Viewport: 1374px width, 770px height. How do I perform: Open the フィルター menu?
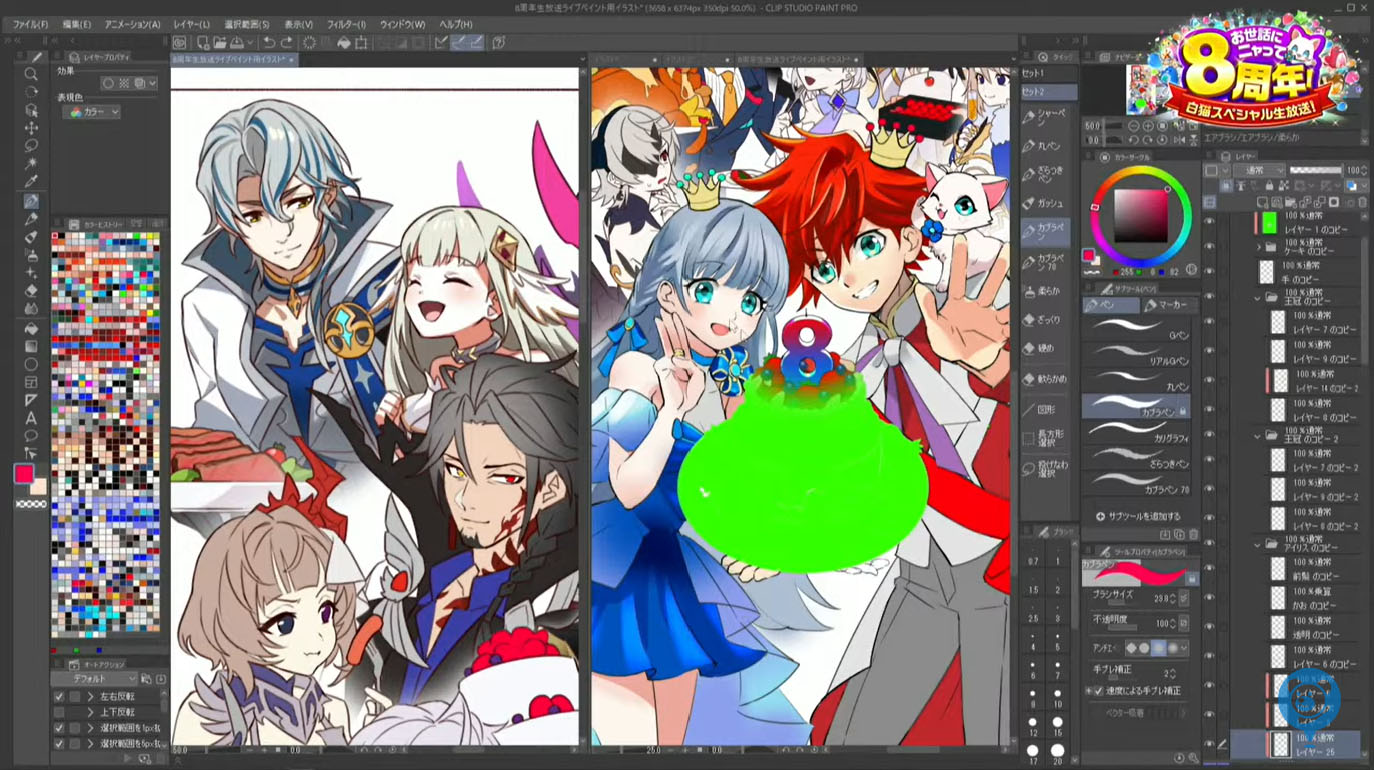click(346, 24)
